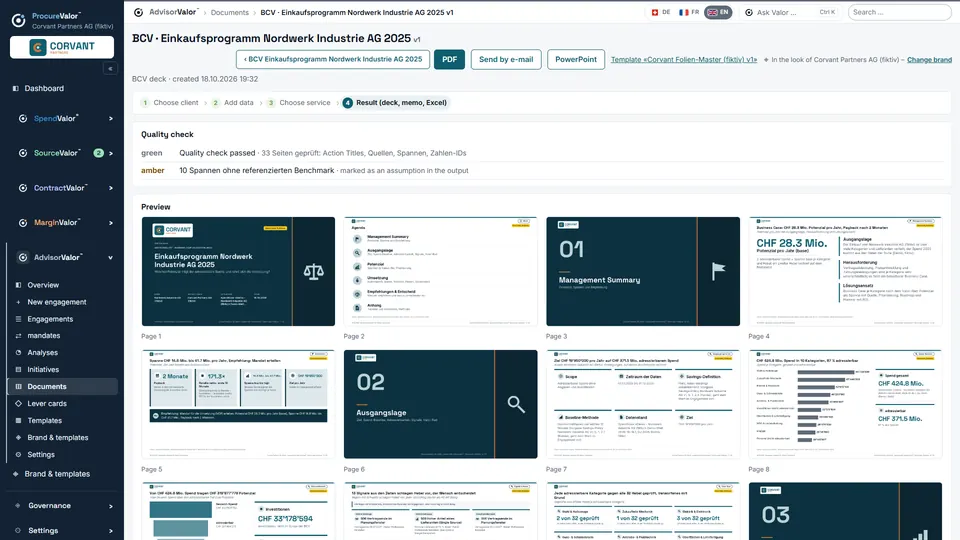
Task: Click the Corvant Partners brand logo
Action: [x=62, y=47]
